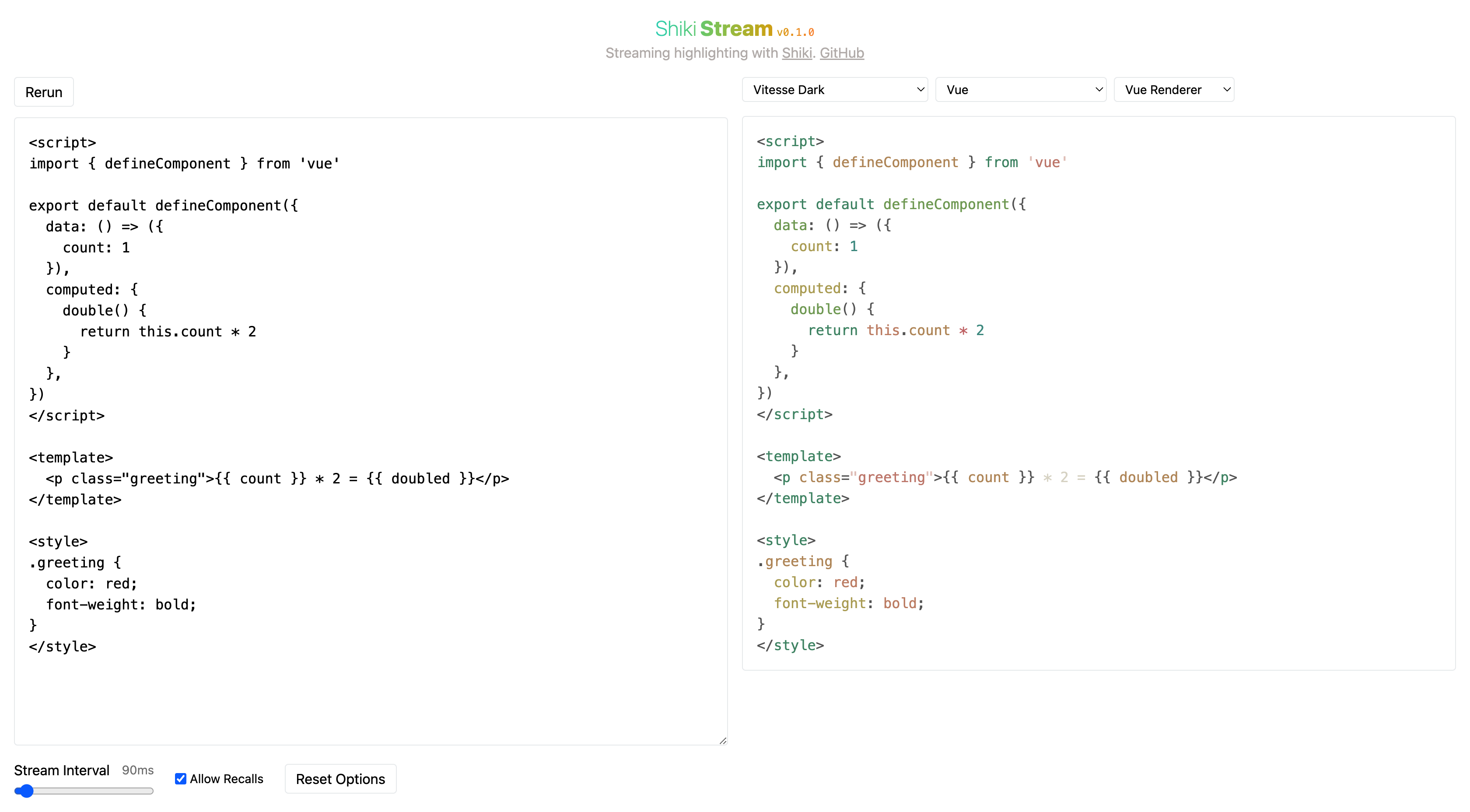Open the Vue language dropdown
1470x812 pixels.
tap(1021, 90)
